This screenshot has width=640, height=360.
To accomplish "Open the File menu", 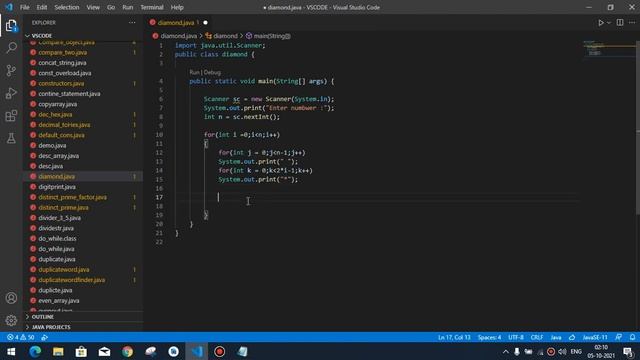I will tap(24, 7).
